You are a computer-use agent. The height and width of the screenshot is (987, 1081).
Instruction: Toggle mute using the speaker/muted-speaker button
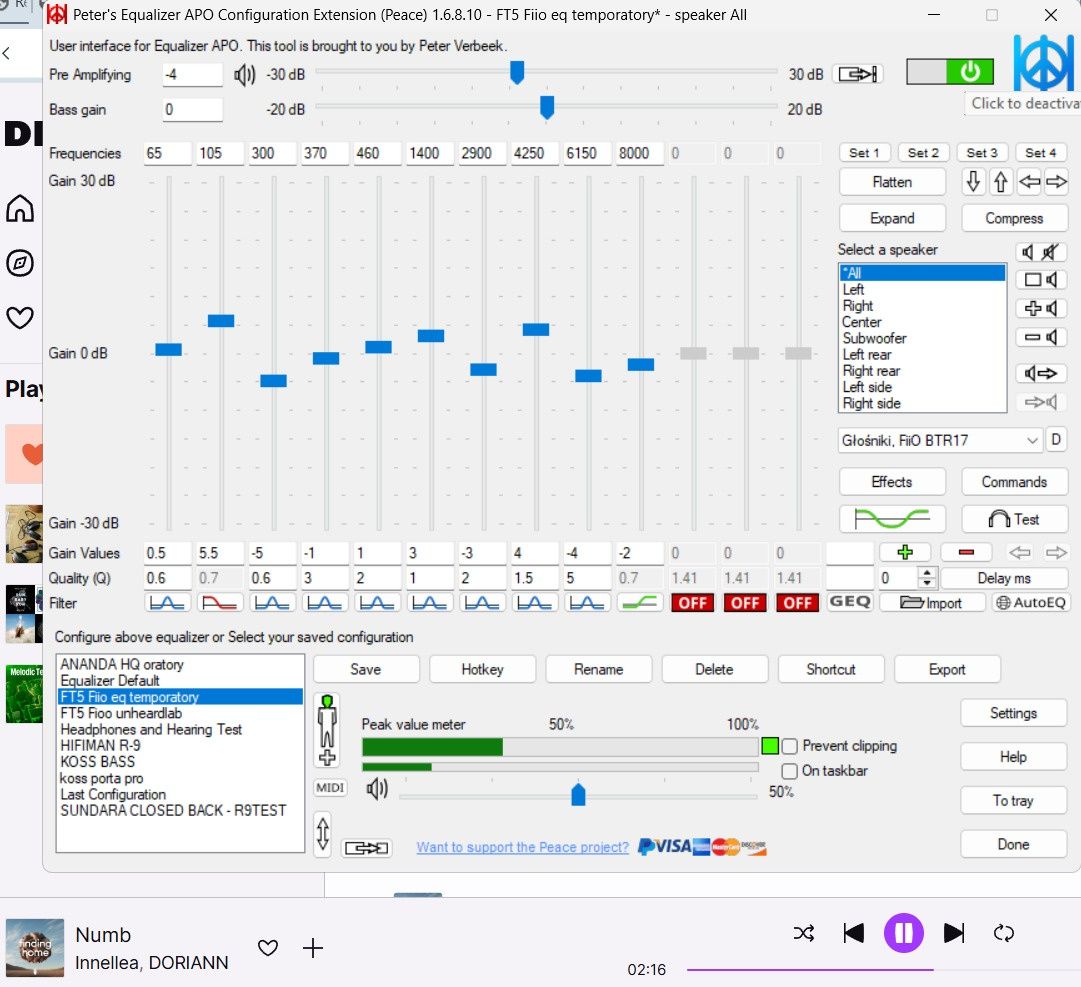coord(1041,252)
